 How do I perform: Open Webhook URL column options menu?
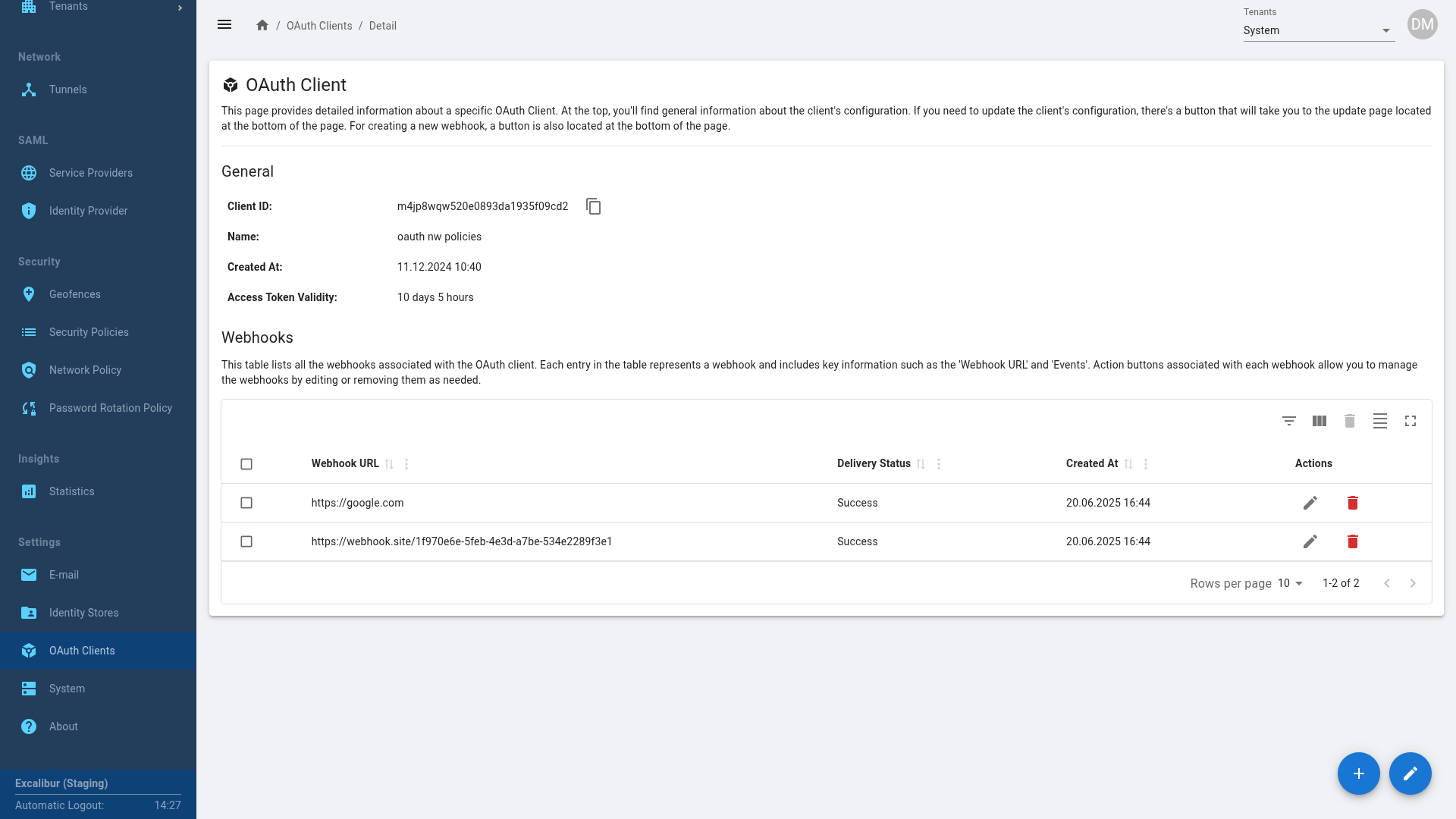pyautogui.click(x=406, y=464)
